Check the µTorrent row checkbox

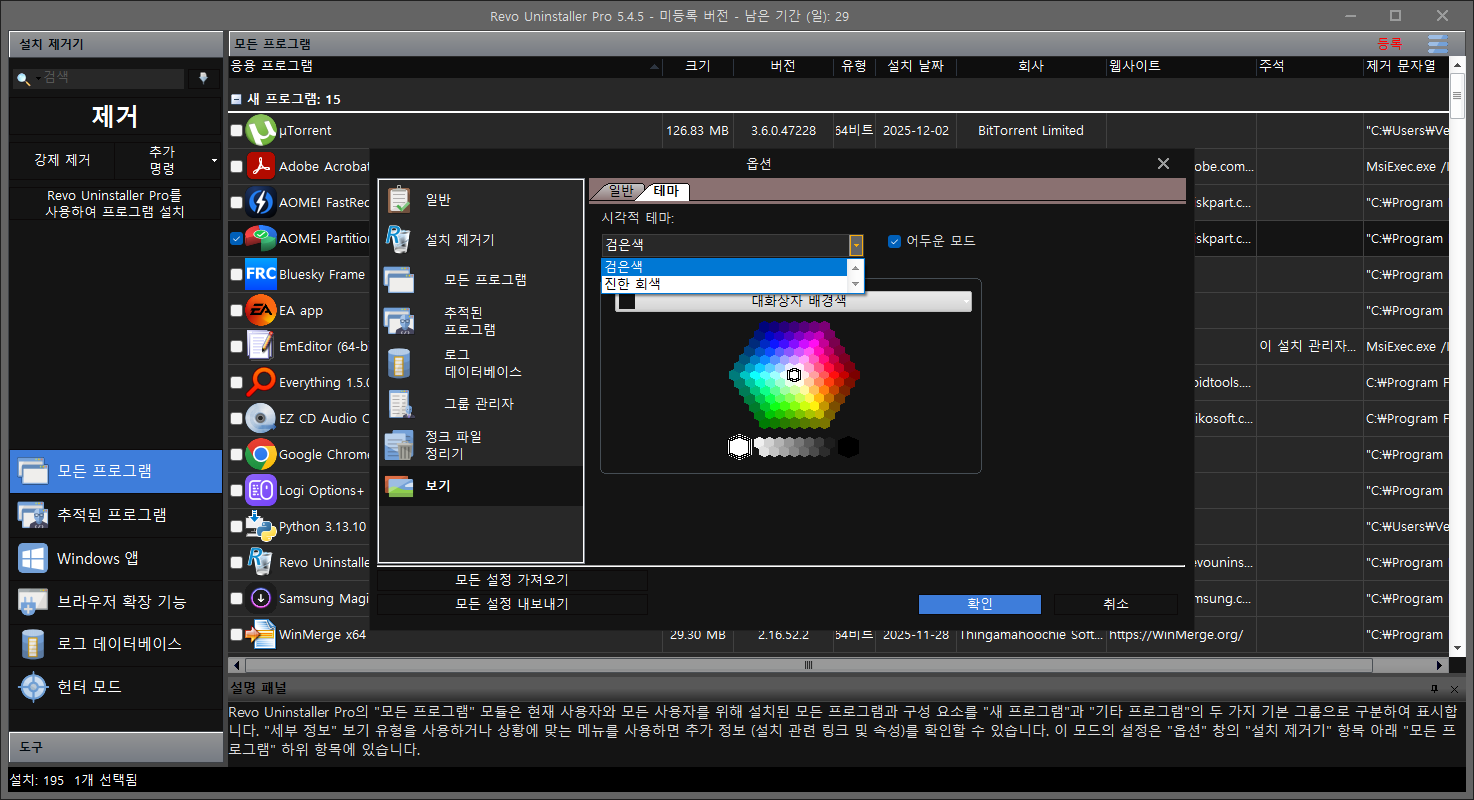(236, 131)
